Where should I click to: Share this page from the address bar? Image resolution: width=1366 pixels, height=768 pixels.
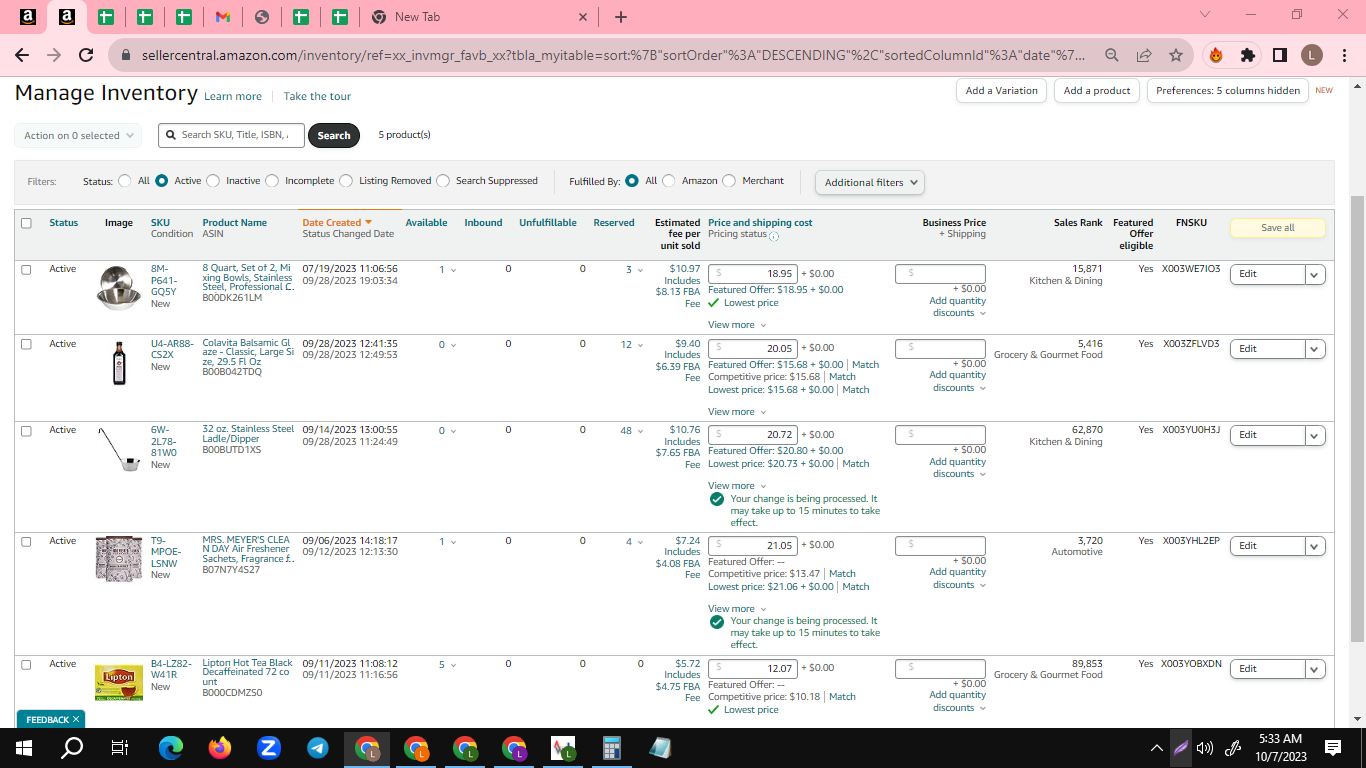(1144, 55)
